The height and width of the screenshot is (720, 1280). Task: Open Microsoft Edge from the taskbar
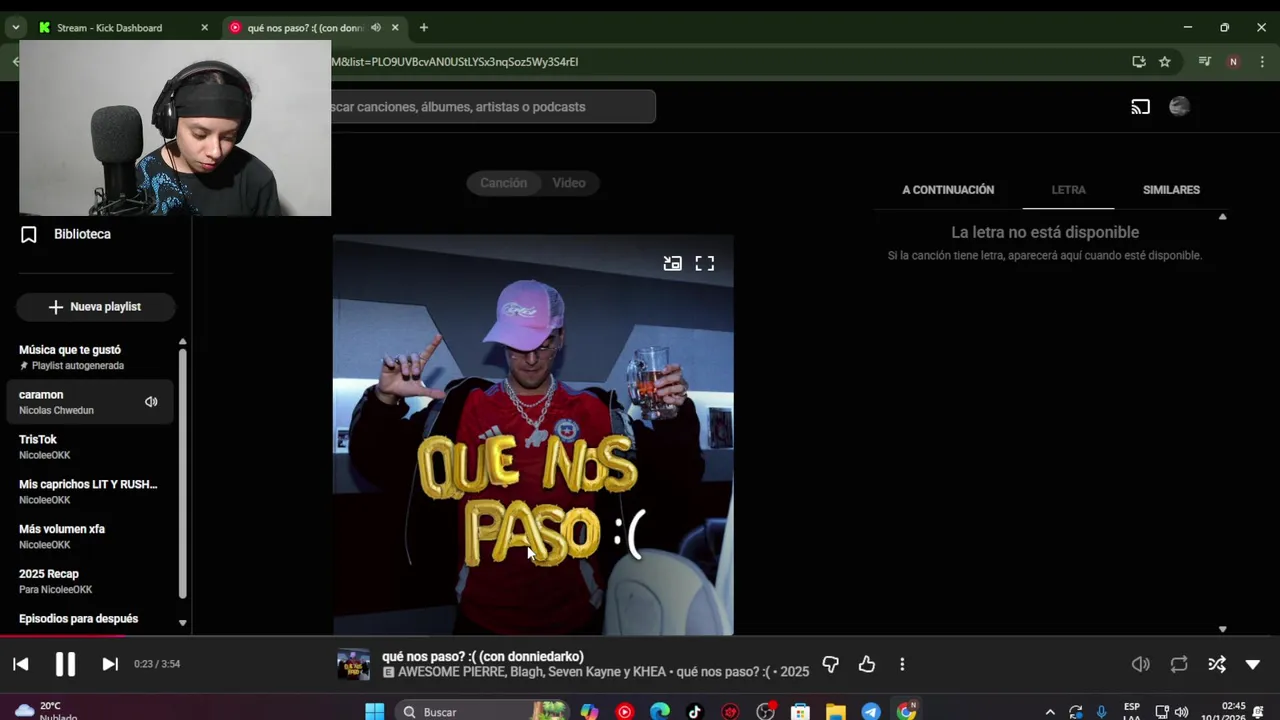(660, 712)
